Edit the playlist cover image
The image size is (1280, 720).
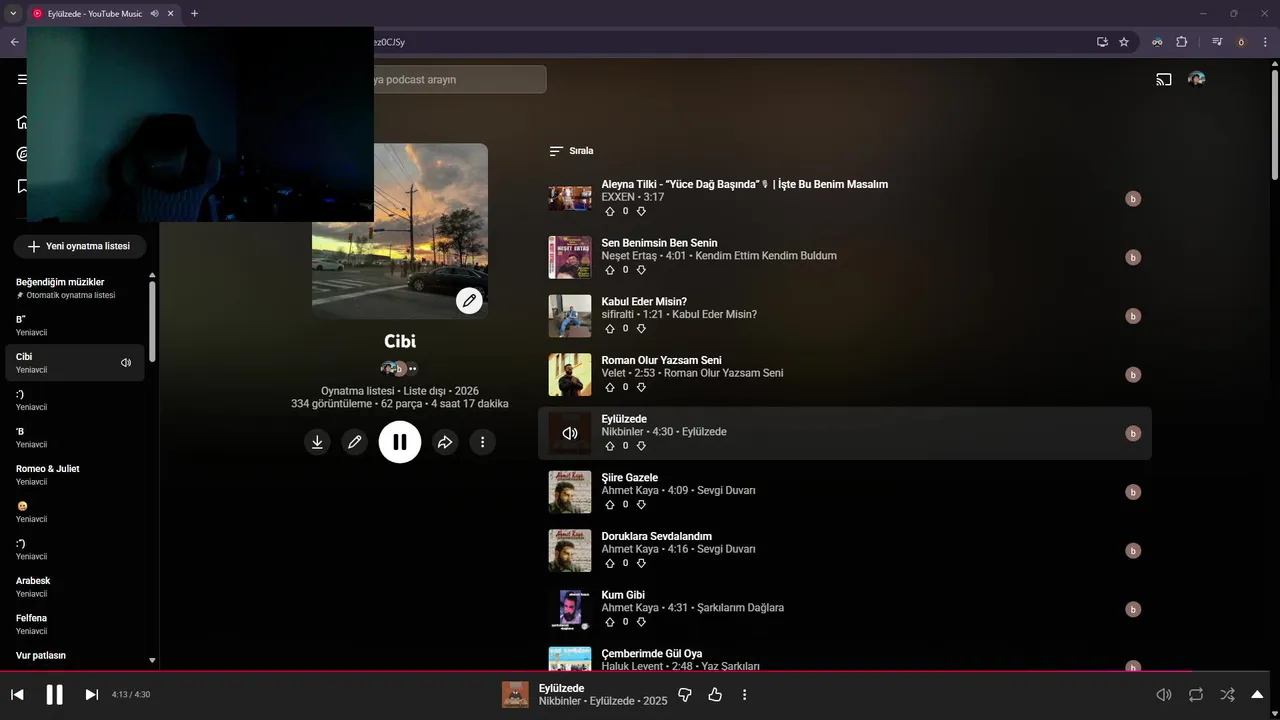point(469,300)
